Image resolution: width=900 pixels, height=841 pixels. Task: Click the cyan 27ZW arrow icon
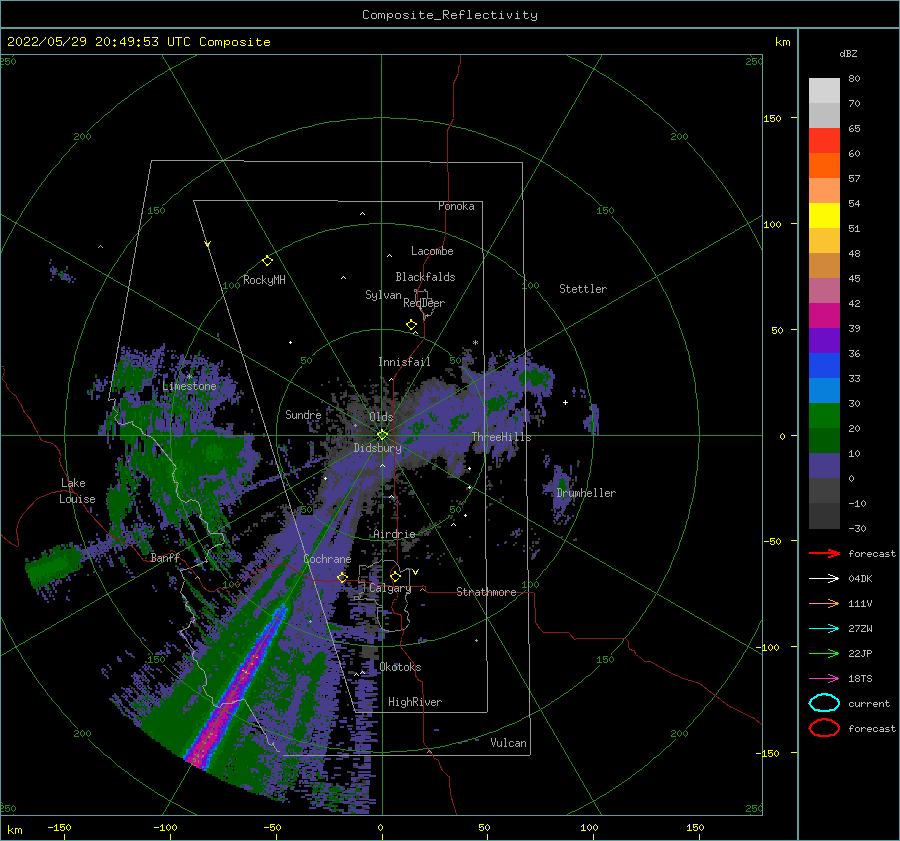[824, 629]
